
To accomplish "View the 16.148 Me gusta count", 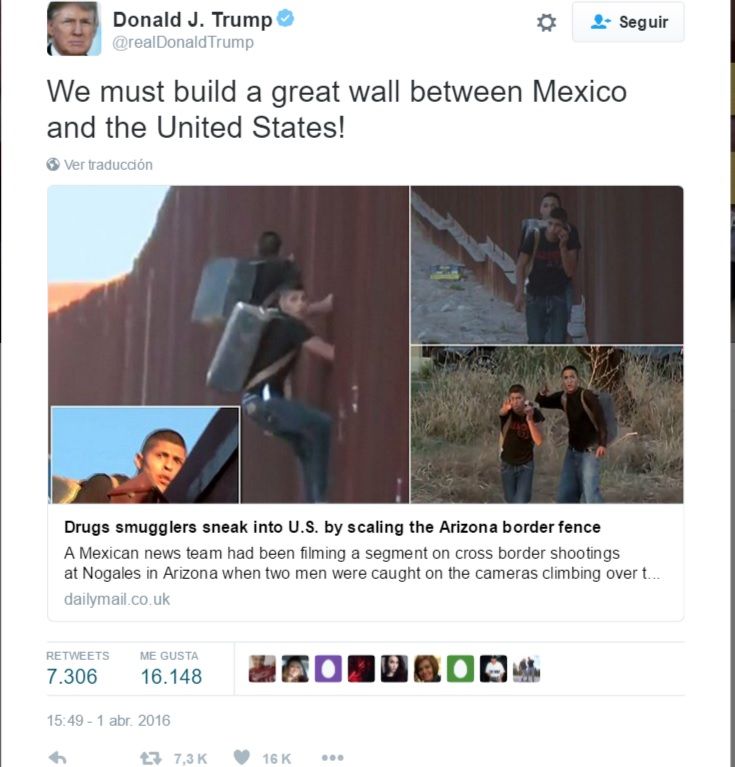I will tap(171, 677).
